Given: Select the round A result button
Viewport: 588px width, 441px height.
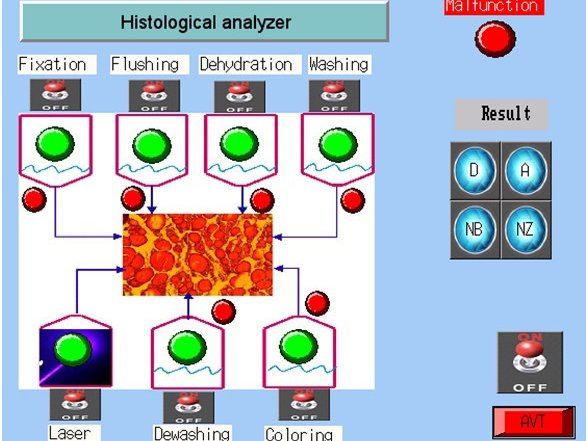Looking at the screenshot, I should click(x=526, y=170).
